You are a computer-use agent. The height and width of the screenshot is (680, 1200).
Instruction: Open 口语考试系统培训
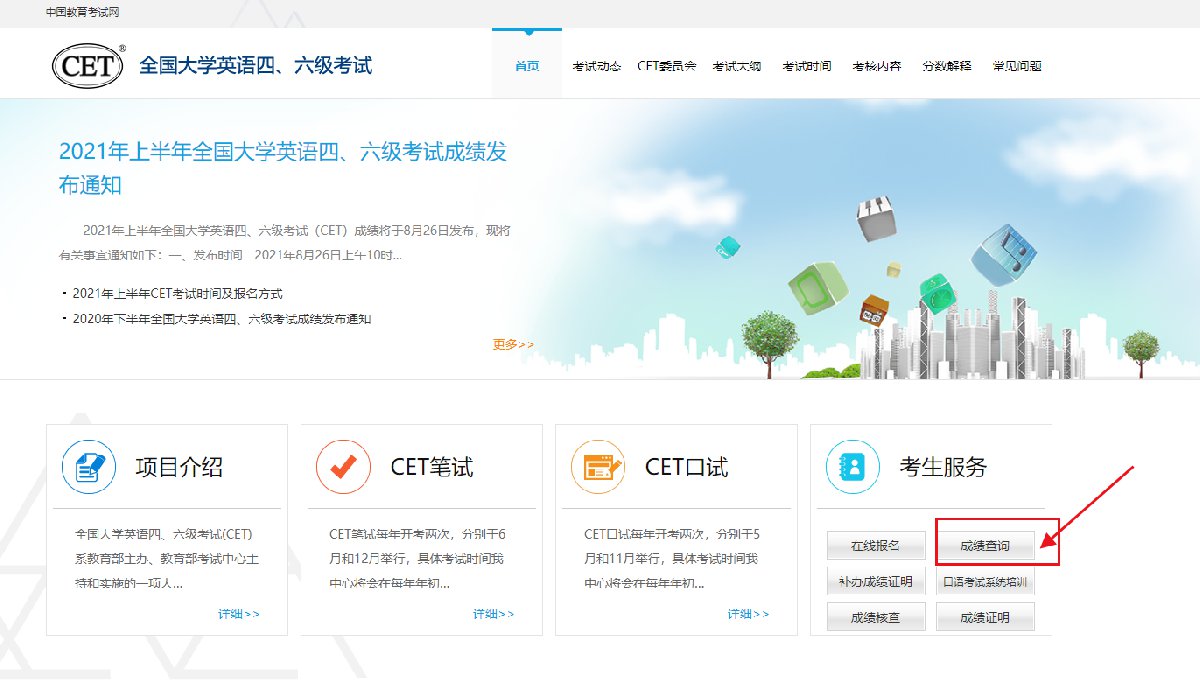tap(985, 581)
